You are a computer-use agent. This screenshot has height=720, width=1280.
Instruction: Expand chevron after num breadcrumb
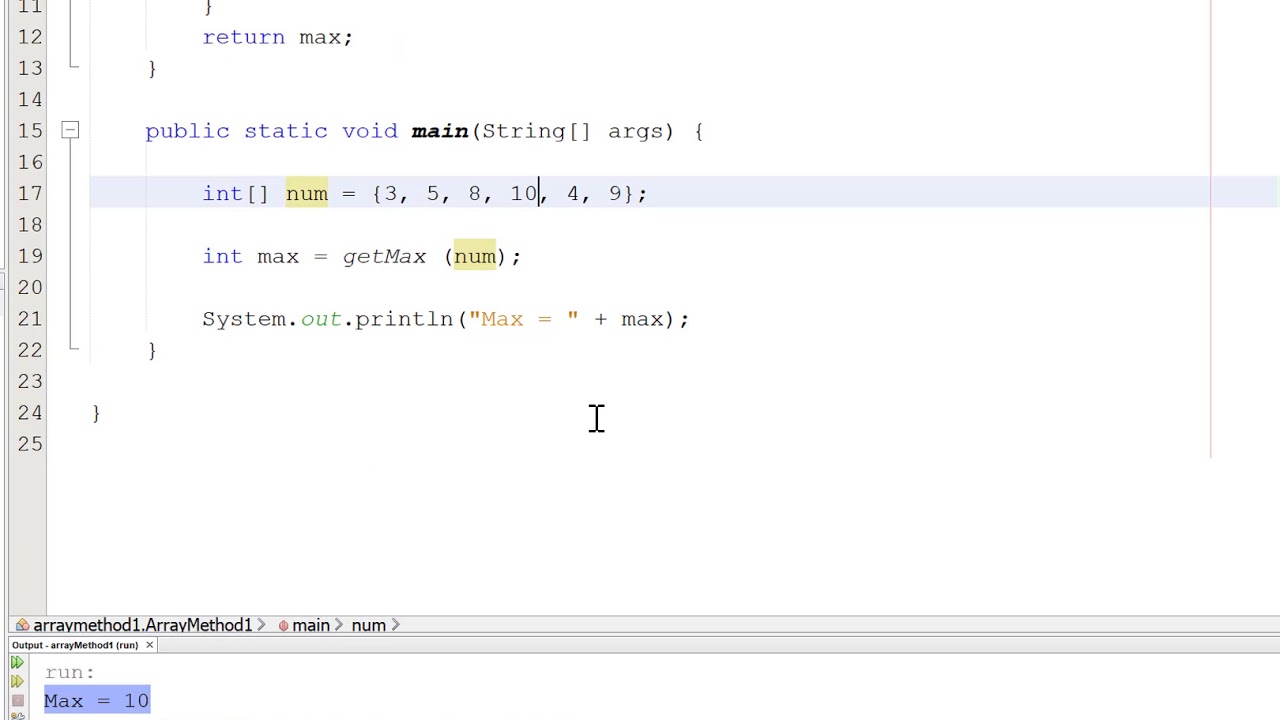coord(395,625)
